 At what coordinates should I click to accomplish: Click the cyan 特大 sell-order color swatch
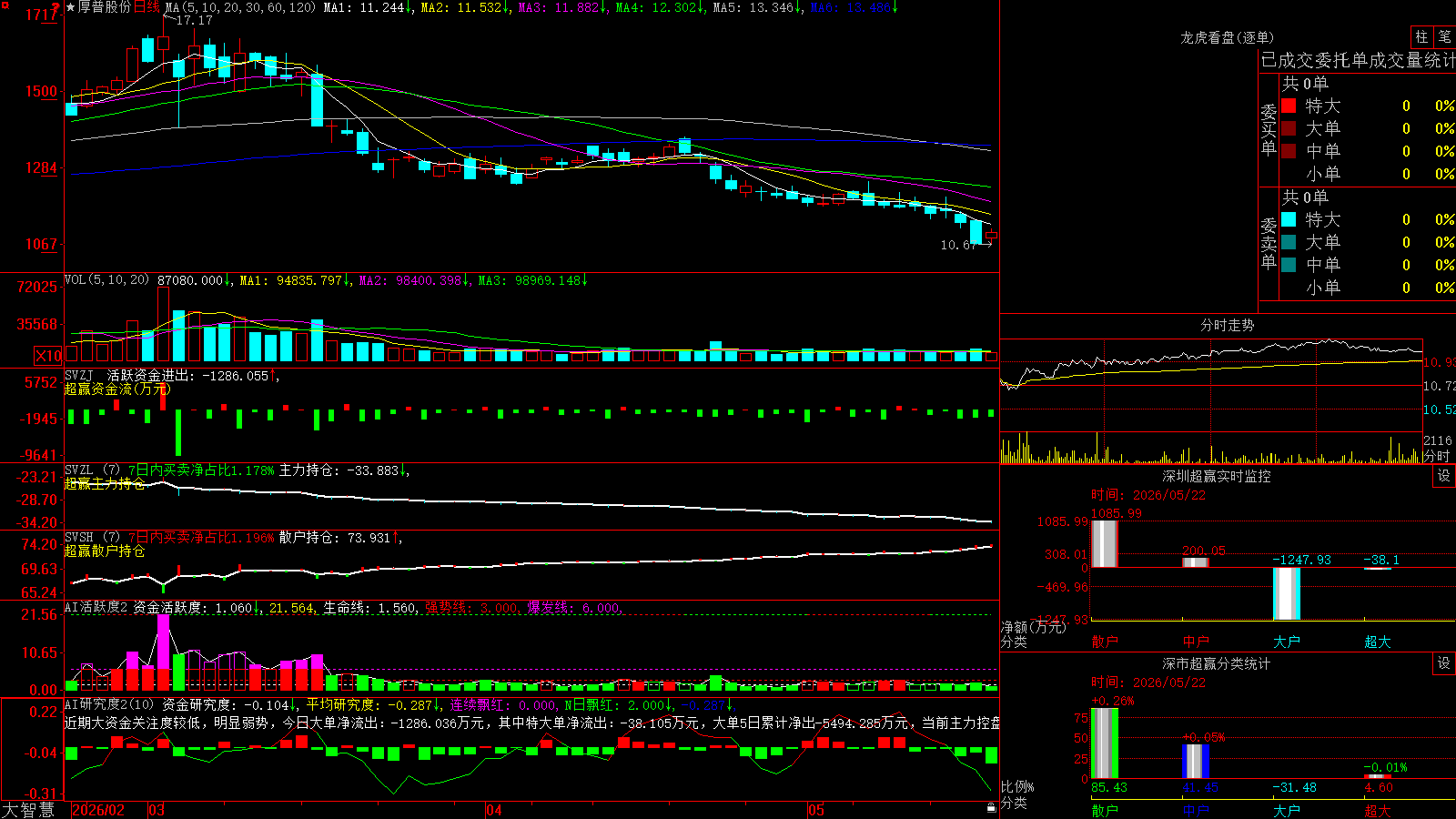point(1289,219)
